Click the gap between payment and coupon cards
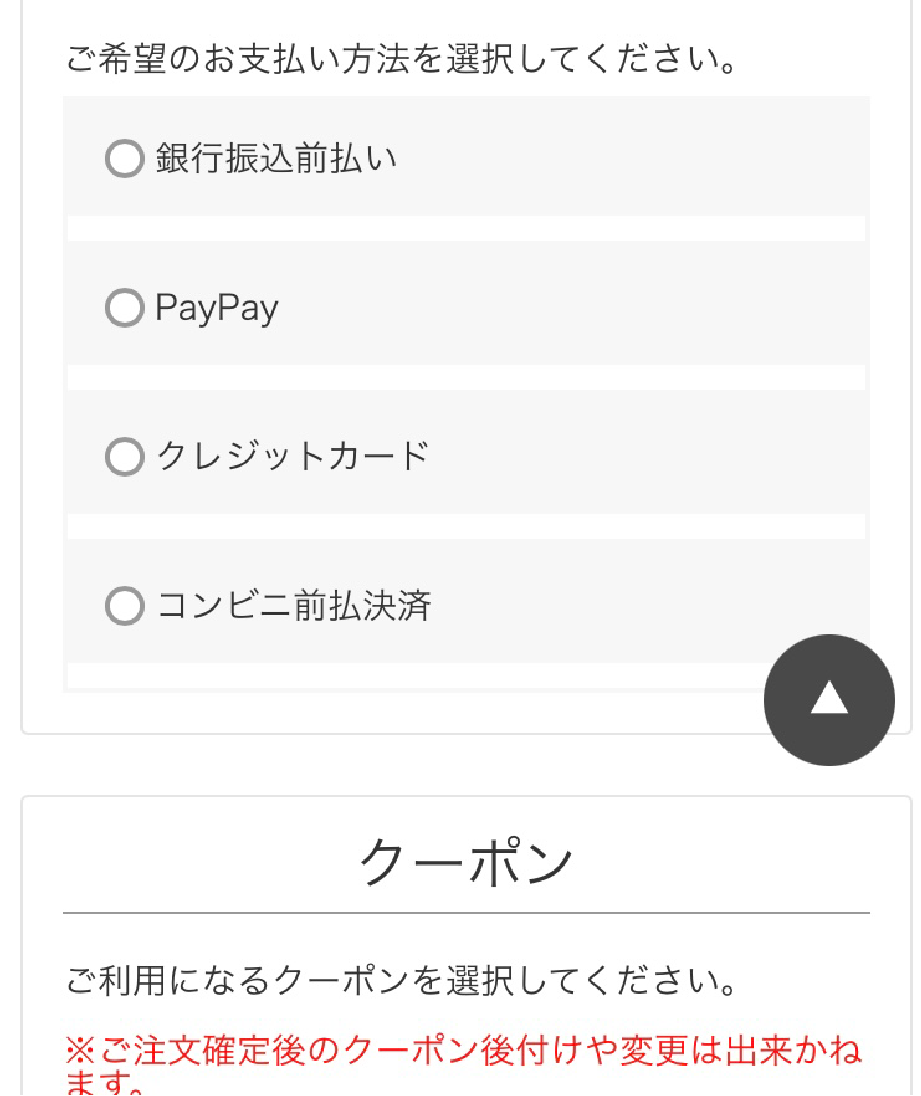 pos(400,766)
